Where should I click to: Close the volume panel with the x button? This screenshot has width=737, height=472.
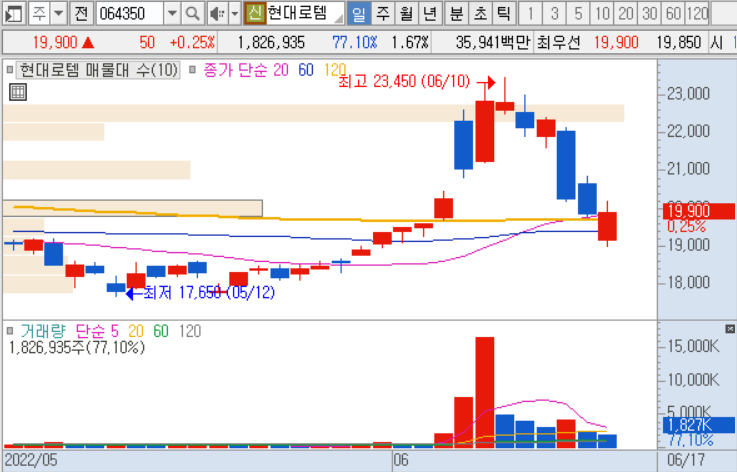click(x=730, y=329)
